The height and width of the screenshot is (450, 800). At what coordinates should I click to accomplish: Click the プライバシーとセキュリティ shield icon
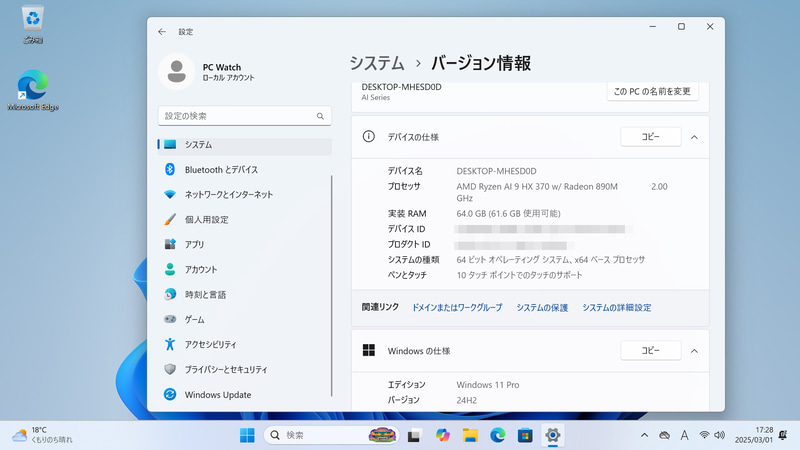170,369
